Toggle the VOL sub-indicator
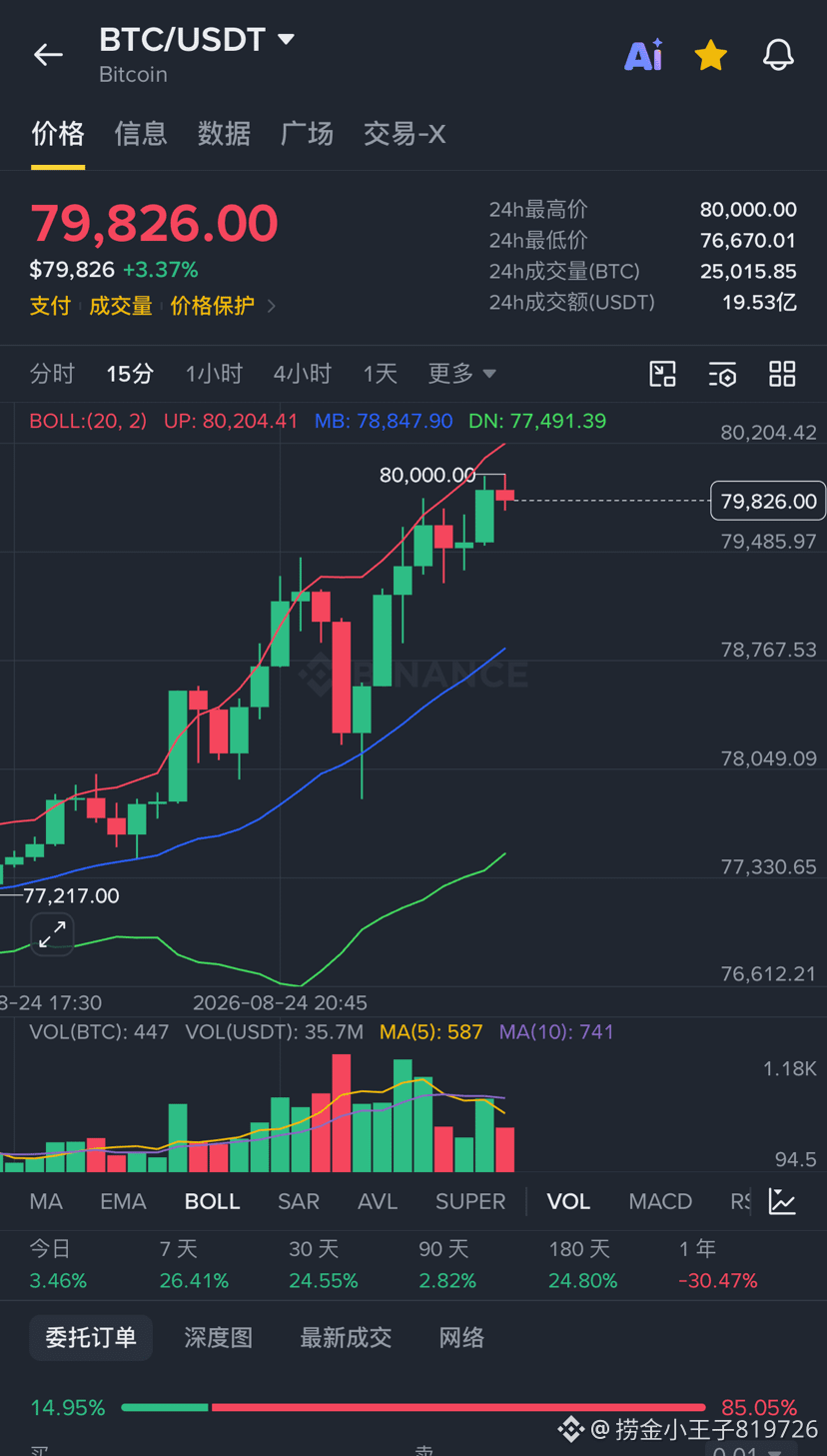The width and height of the screenshot is (827, 1456). pos(568,1201)
